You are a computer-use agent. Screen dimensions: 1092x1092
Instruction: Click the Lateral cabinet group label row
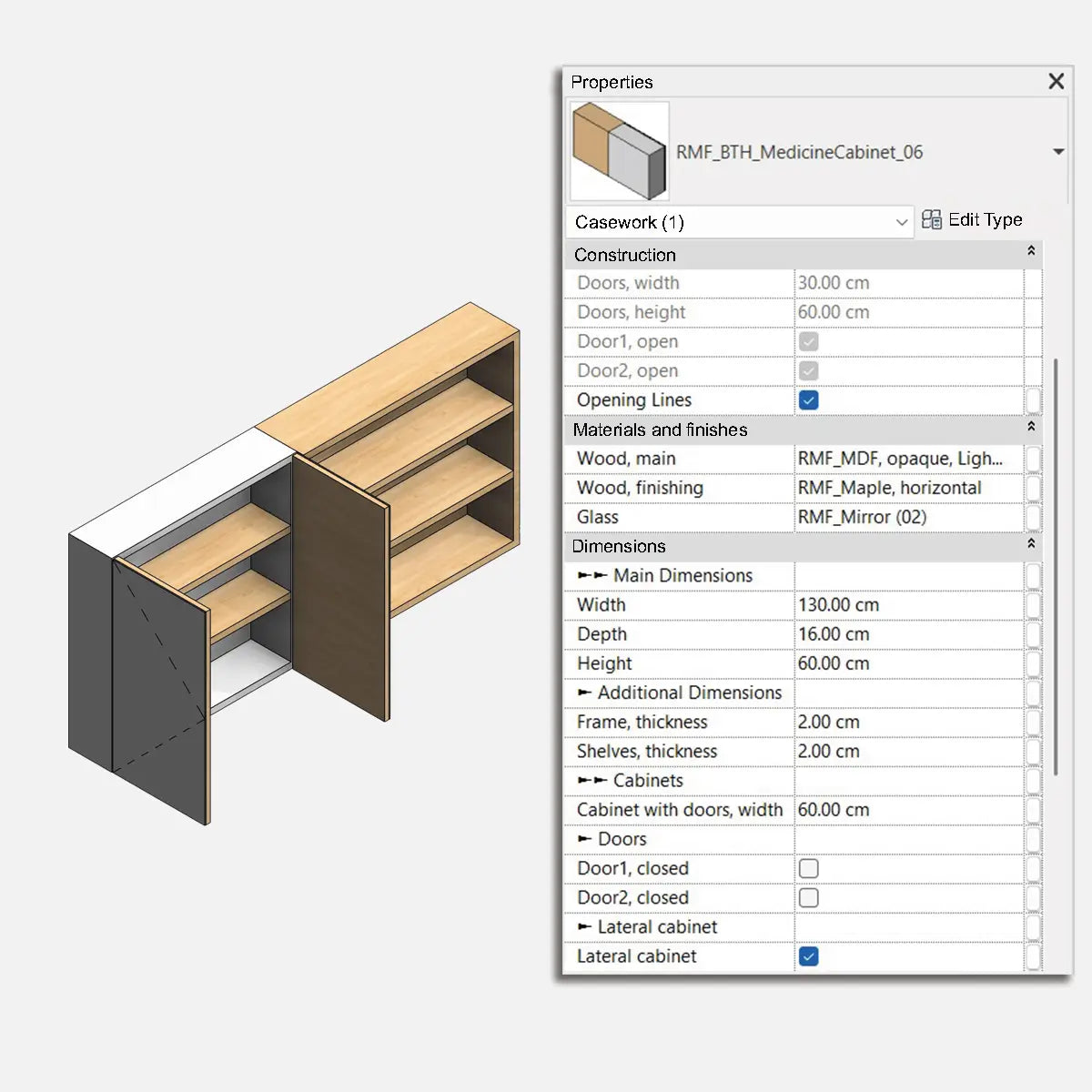[x=679, y=926]
